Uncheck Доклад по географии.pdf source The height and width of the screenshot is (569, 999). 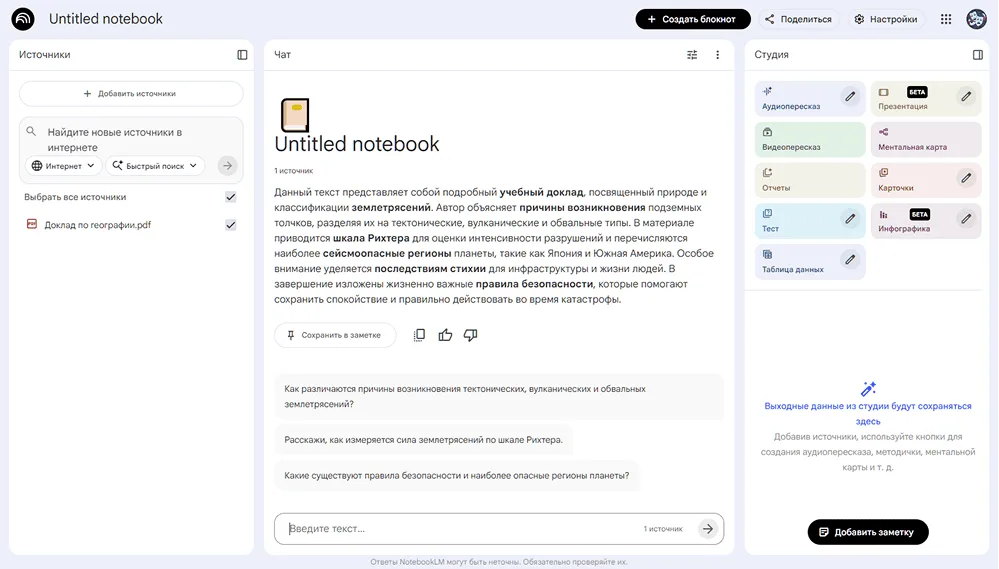[231, 225]
